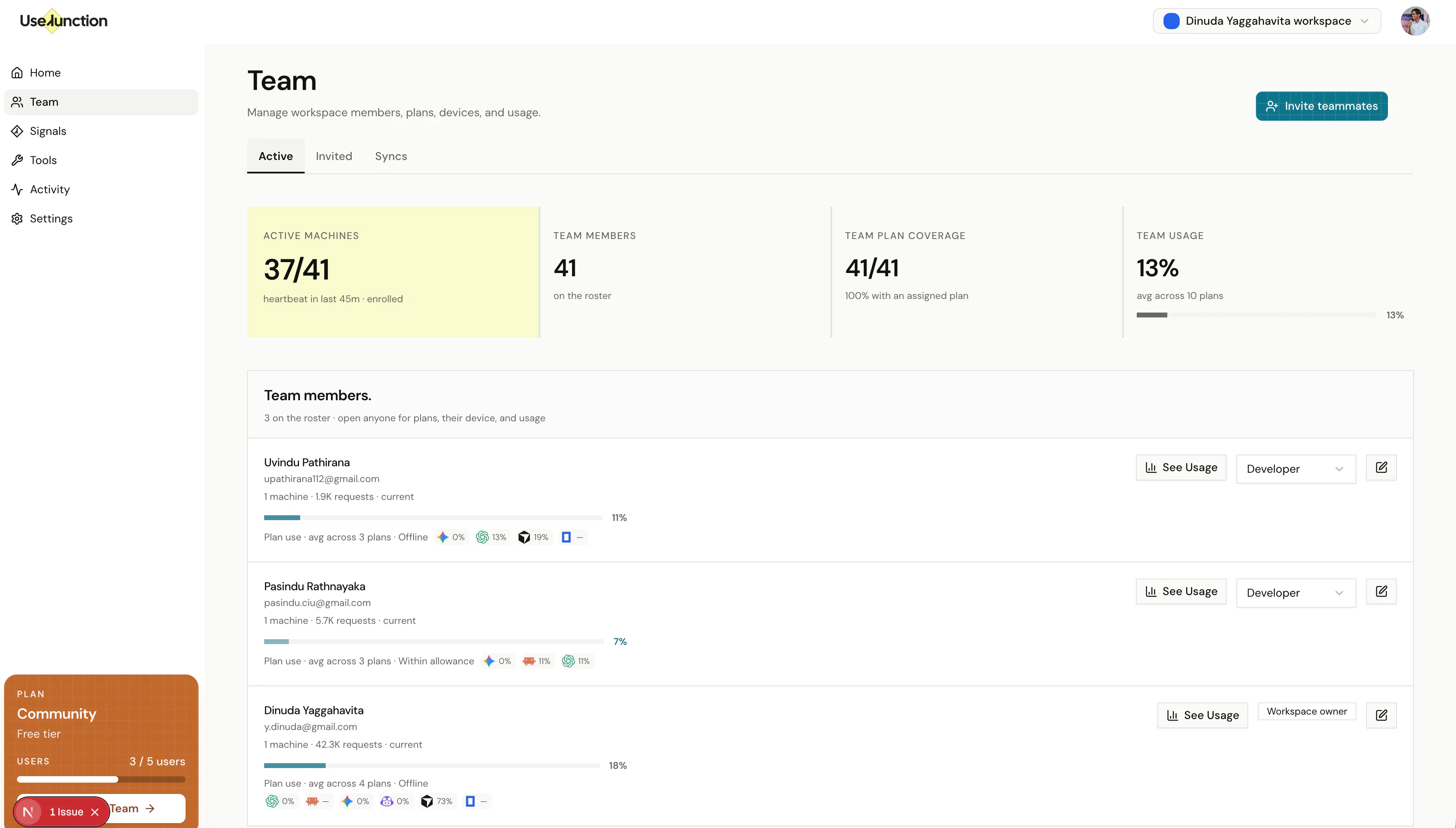Edit Dinuda Yaggahavita's member details

click(x=1381, y=715)
